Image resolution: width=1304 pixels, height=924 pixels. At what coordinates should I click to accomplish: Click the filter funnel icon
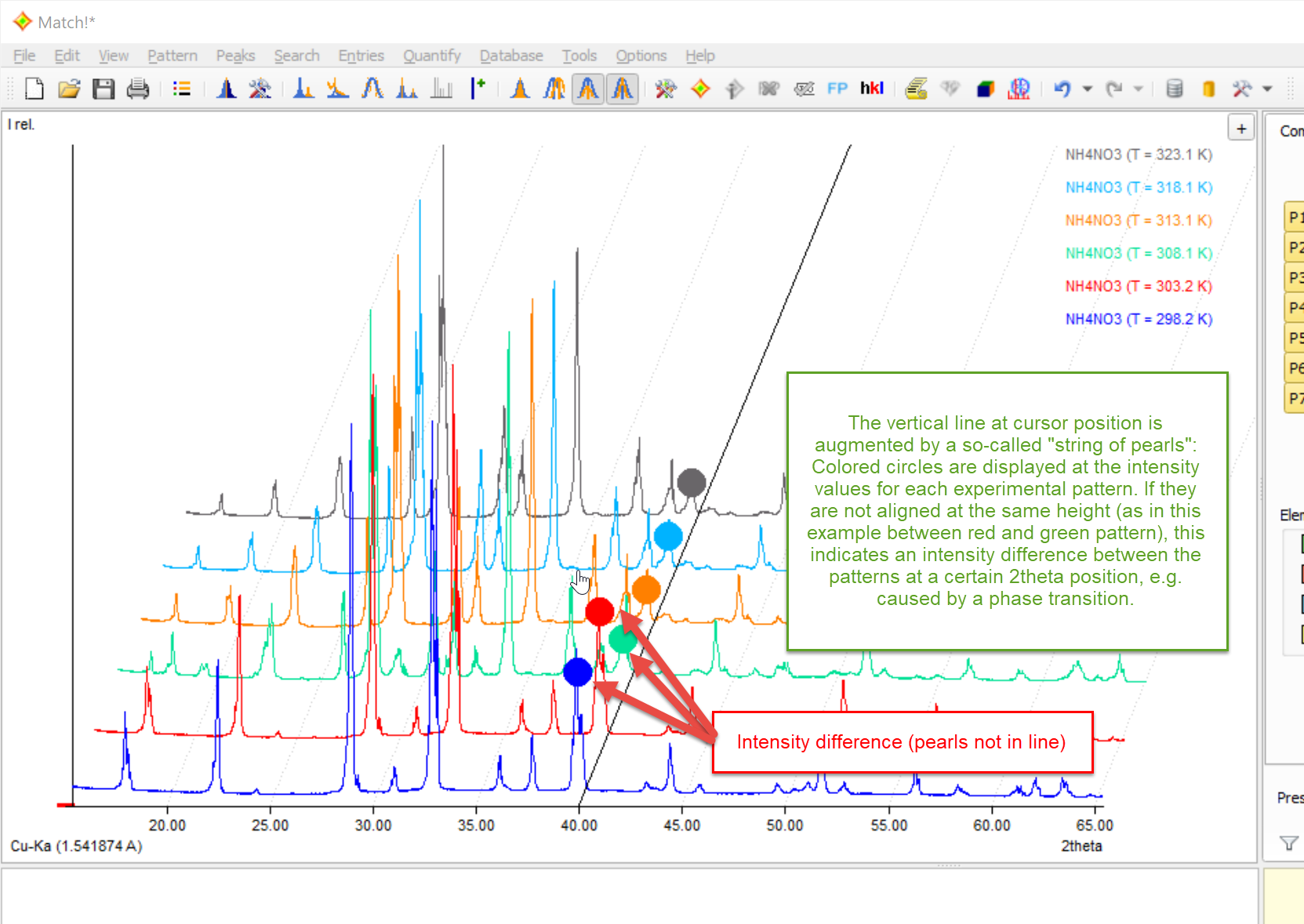pyautogui.click(x=1288, y=843)
